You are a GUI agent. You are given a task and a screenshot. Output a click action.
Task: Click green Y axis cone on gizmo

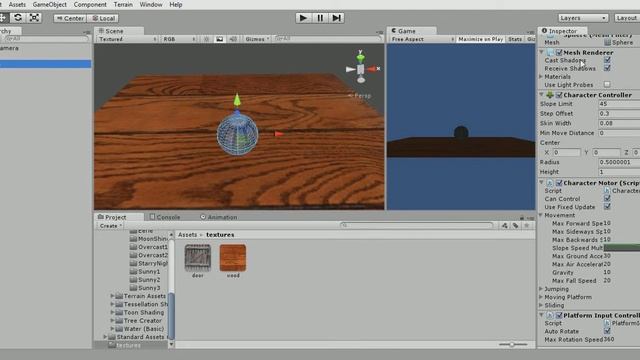point(360,58)
